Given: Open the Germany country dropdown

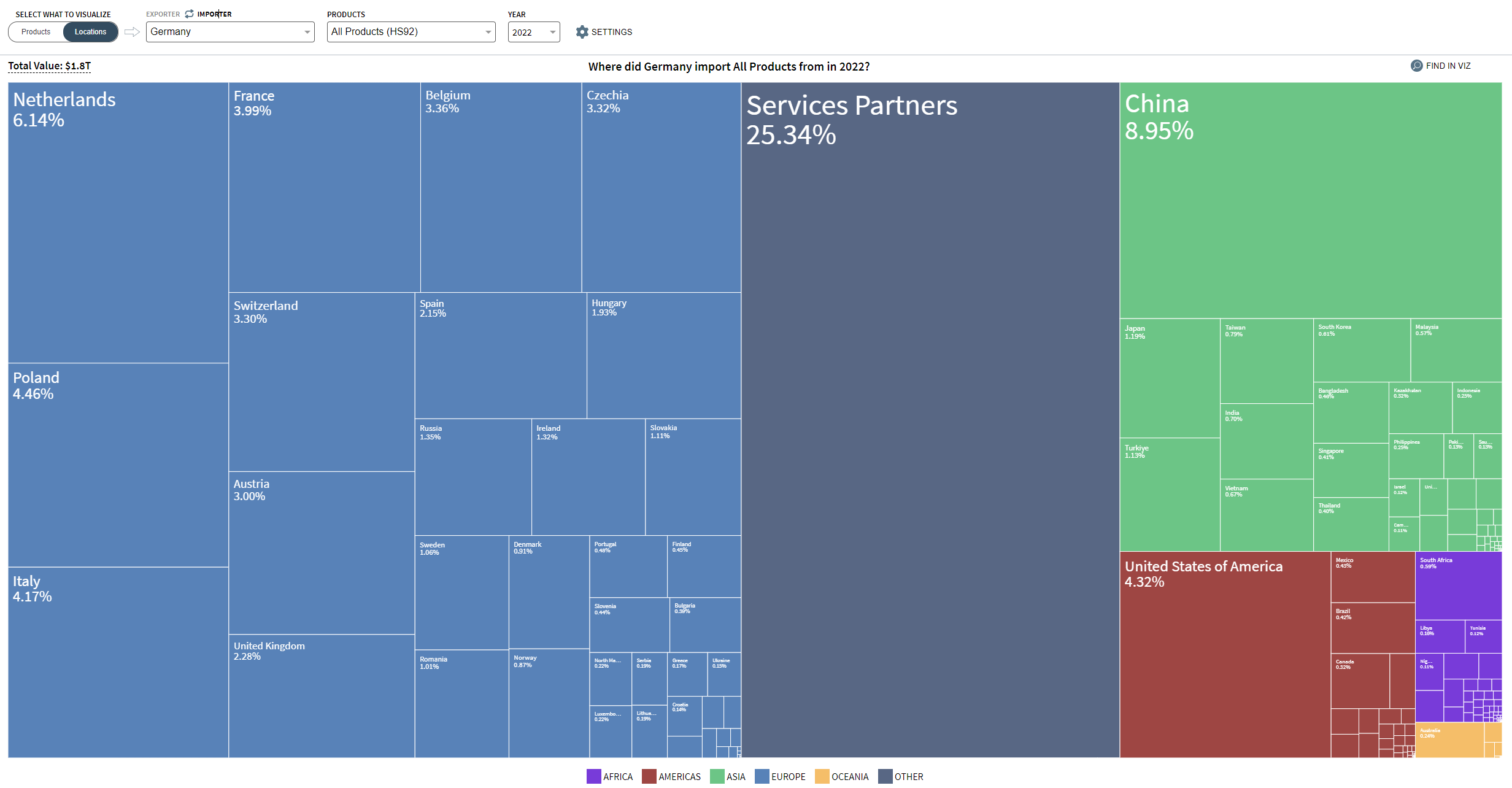Looking at the screenshot, I should [x=230, y=32].
